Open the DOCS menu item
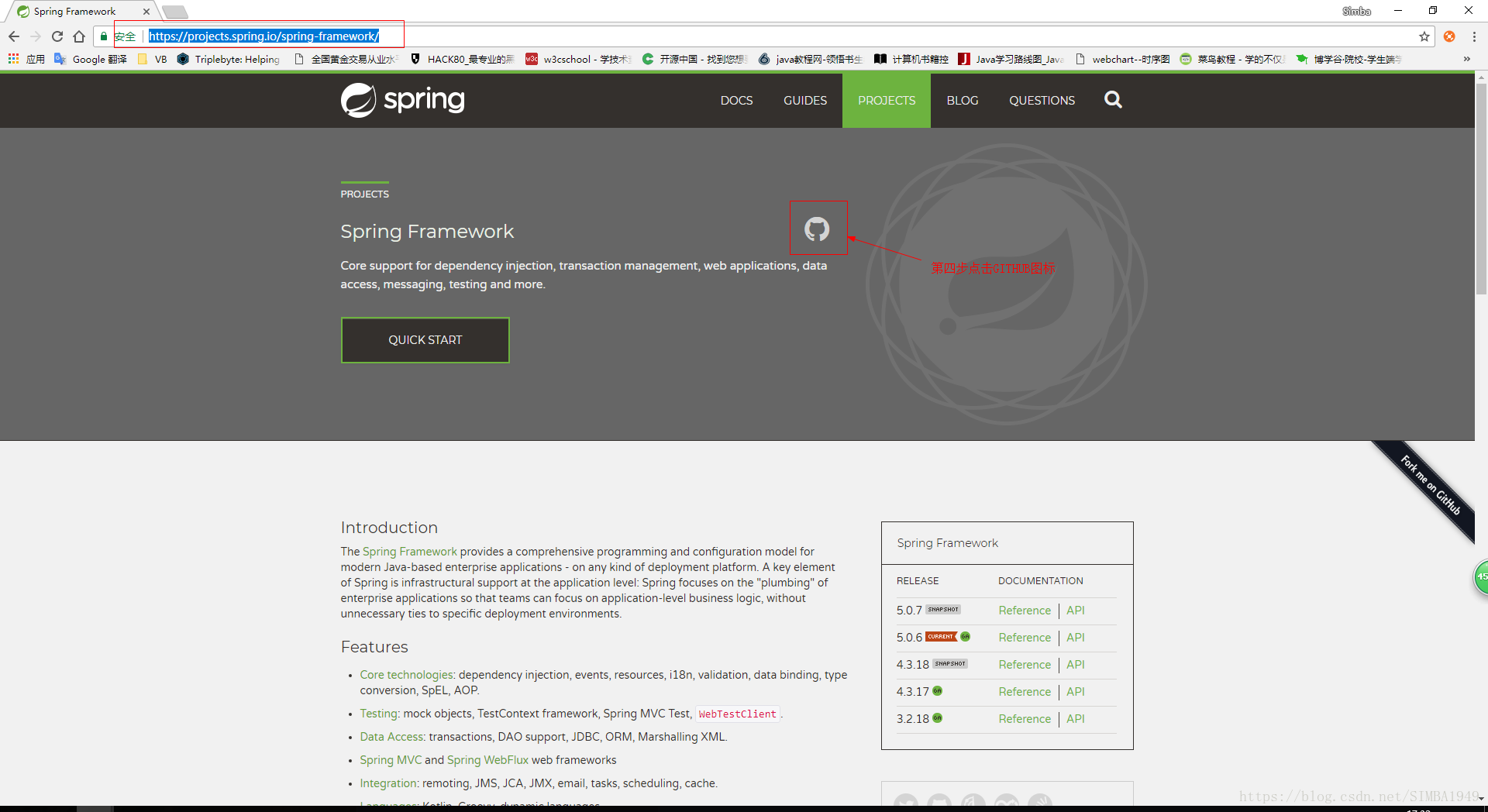The image size is (1488, 812). tap(736, 101)
